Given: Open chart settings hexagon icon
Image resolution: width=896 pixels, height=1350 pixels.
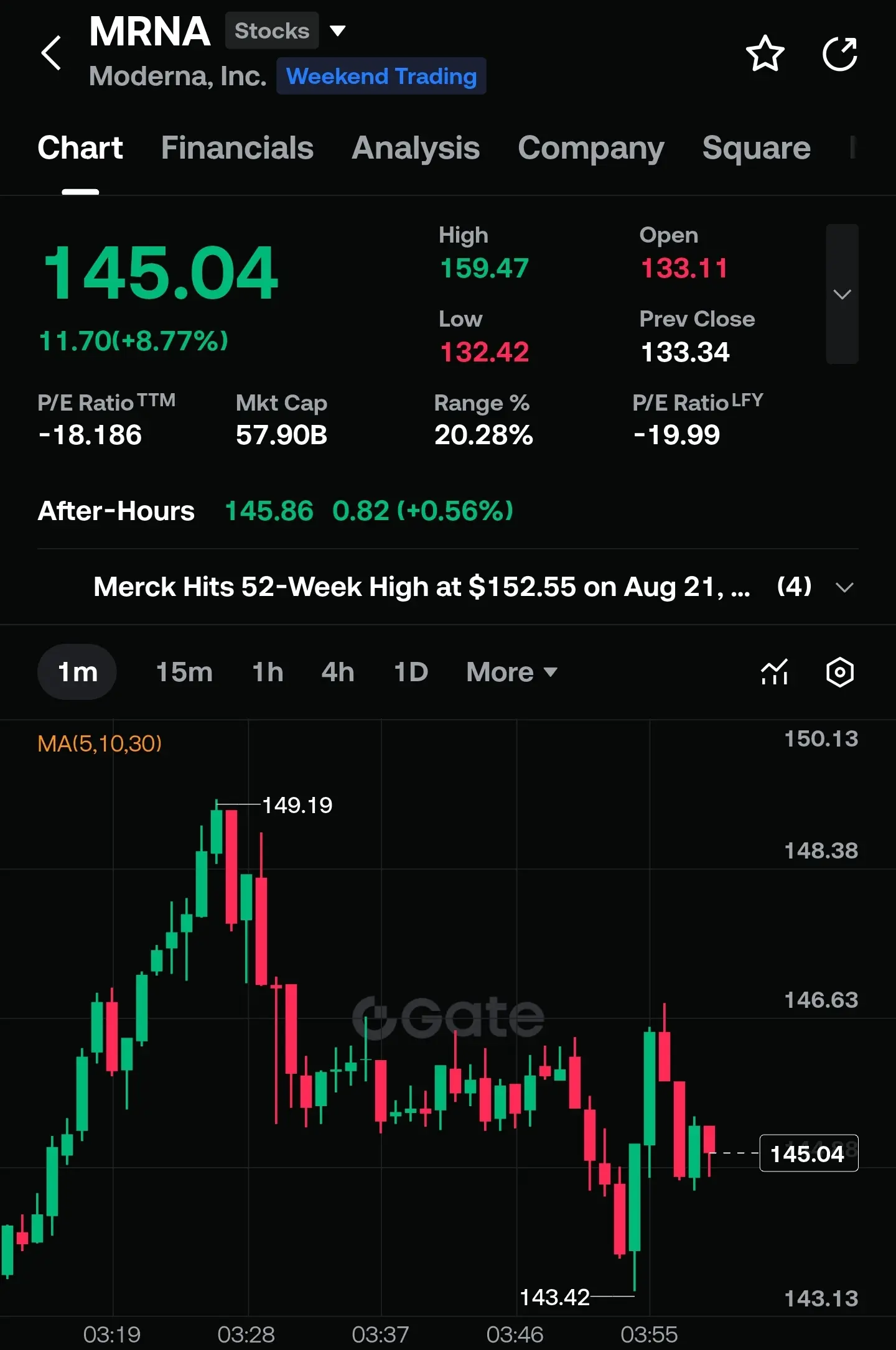Looking at the screenshot, I should [840, 672].
